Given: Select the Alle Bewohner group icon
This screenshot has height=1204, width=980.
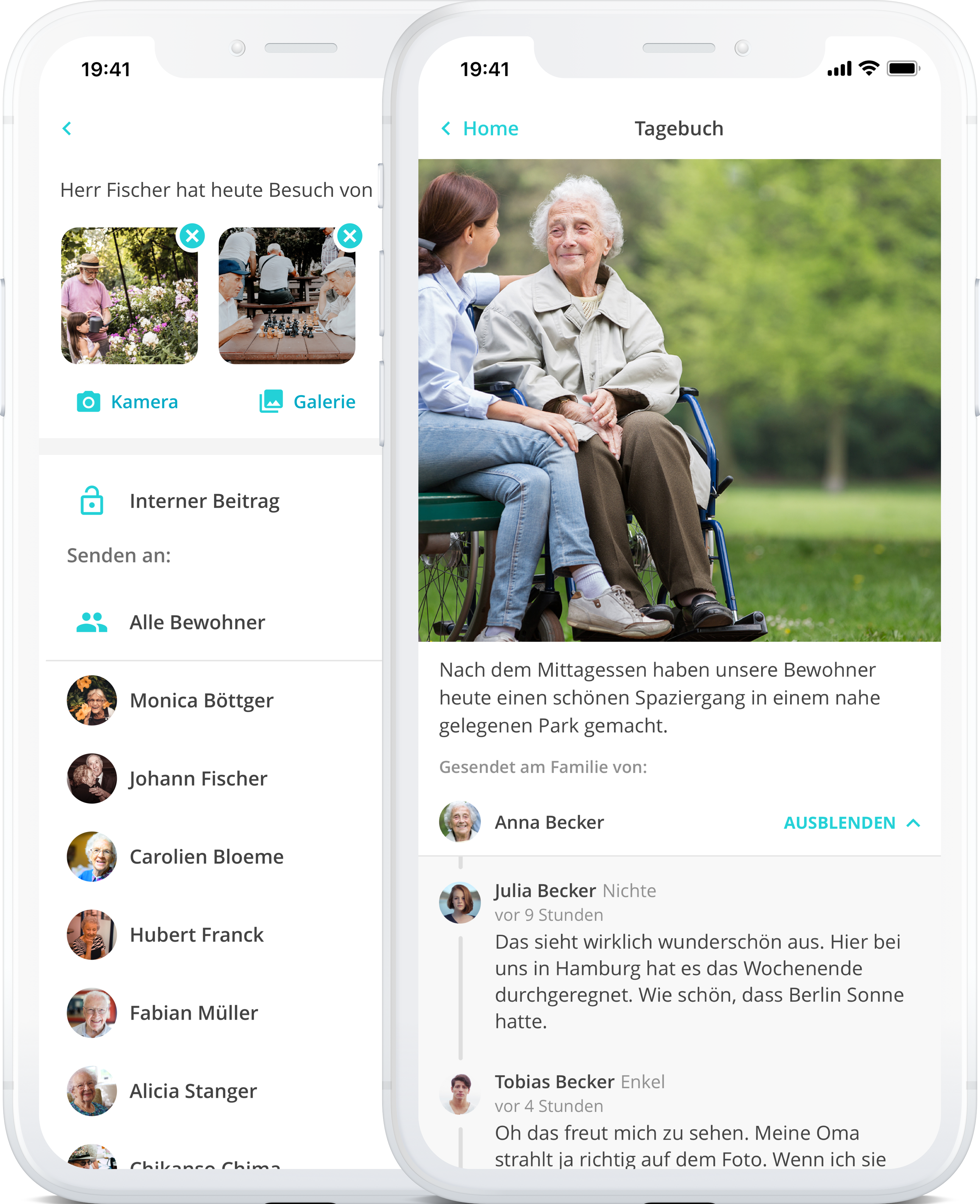Looking at the screenshot, I should tap(92, 622).
